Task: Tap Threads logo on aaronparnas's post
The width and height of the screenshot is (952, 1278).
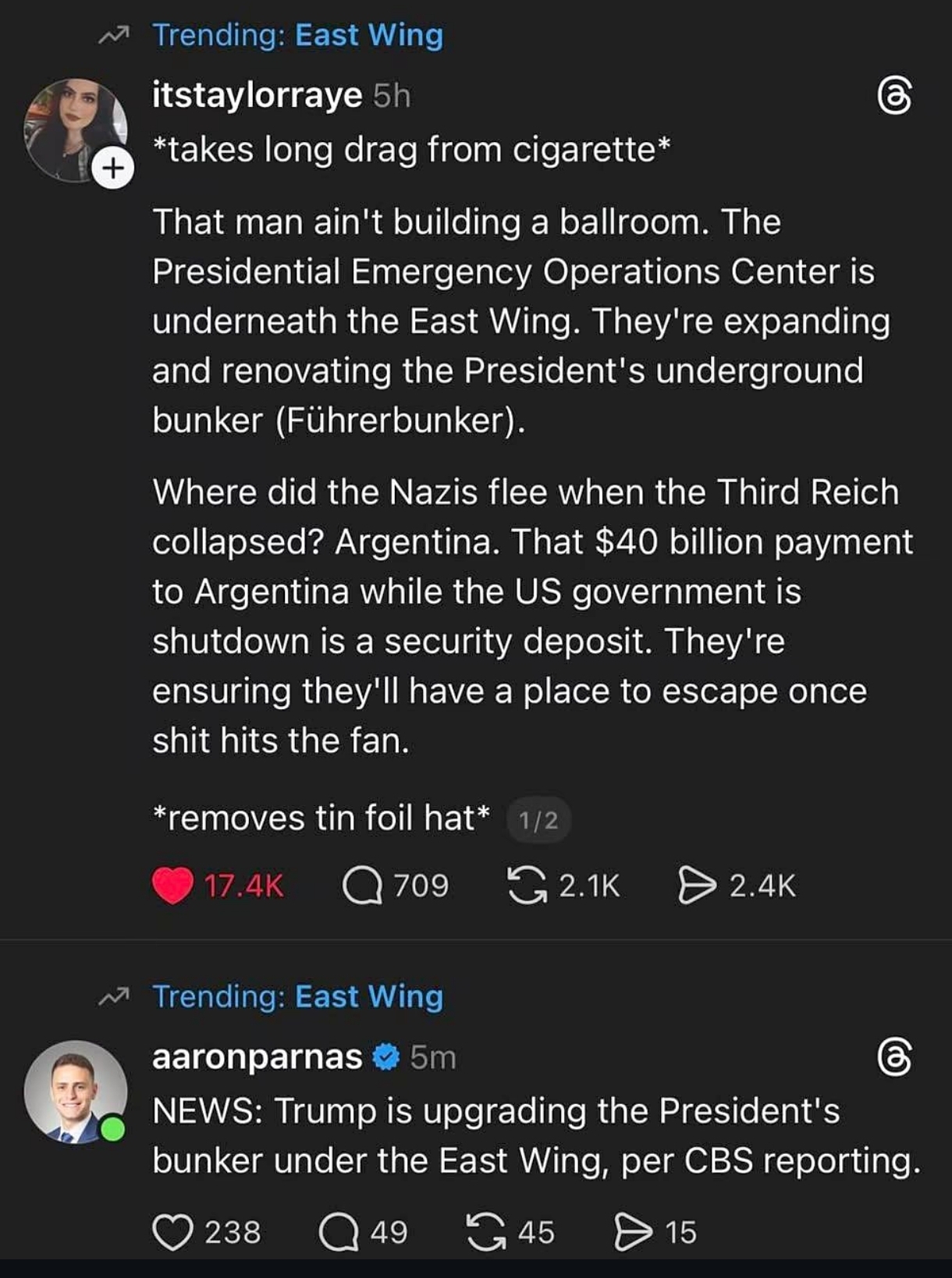Action: pyautogui.click(x=894, y=1058)
